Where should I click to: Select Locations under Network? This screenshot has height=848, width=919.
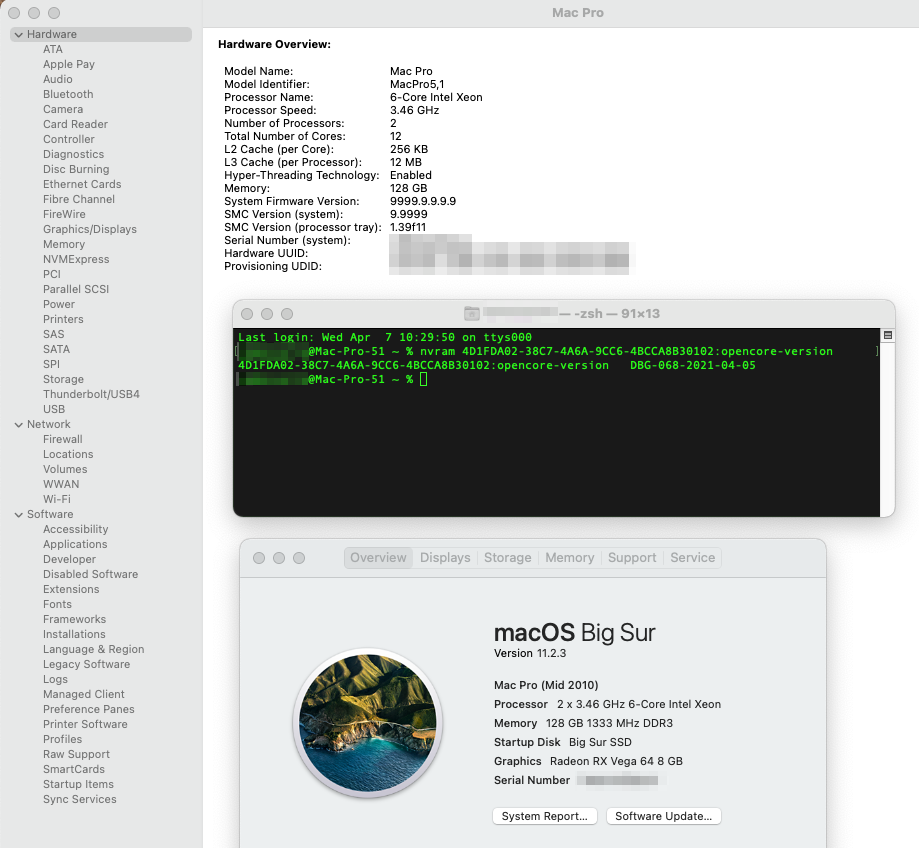pos(68,454)
